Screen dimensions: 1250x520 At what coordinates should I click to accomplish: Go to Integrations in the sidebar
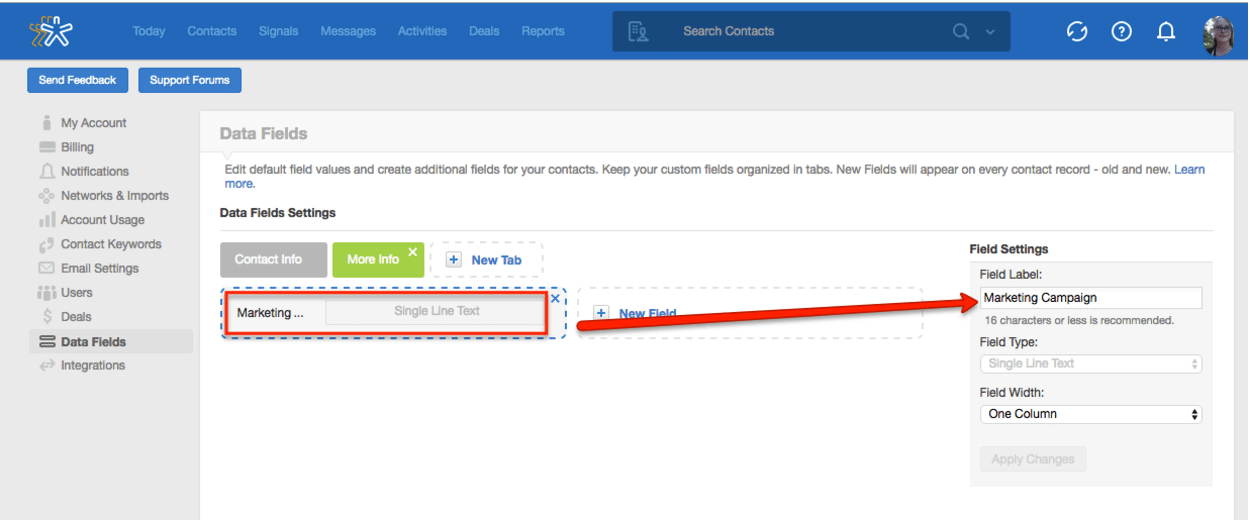tap(92, 366)
